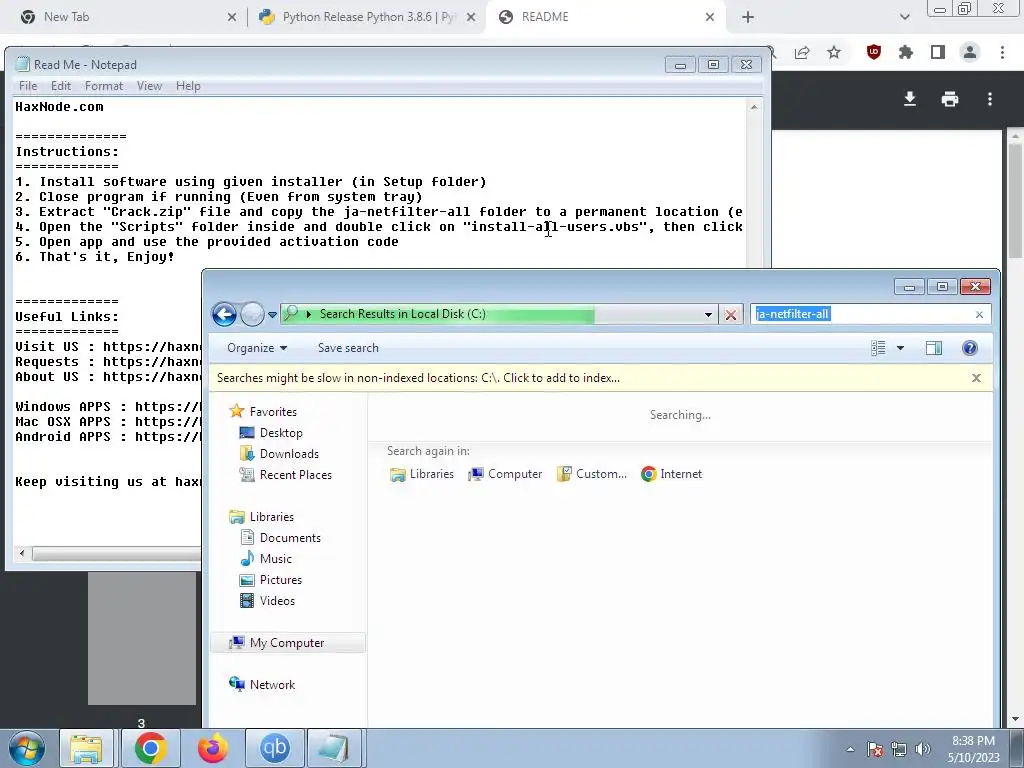Open recent pages dropdown beside navigation arrows

tap(272, 315)
